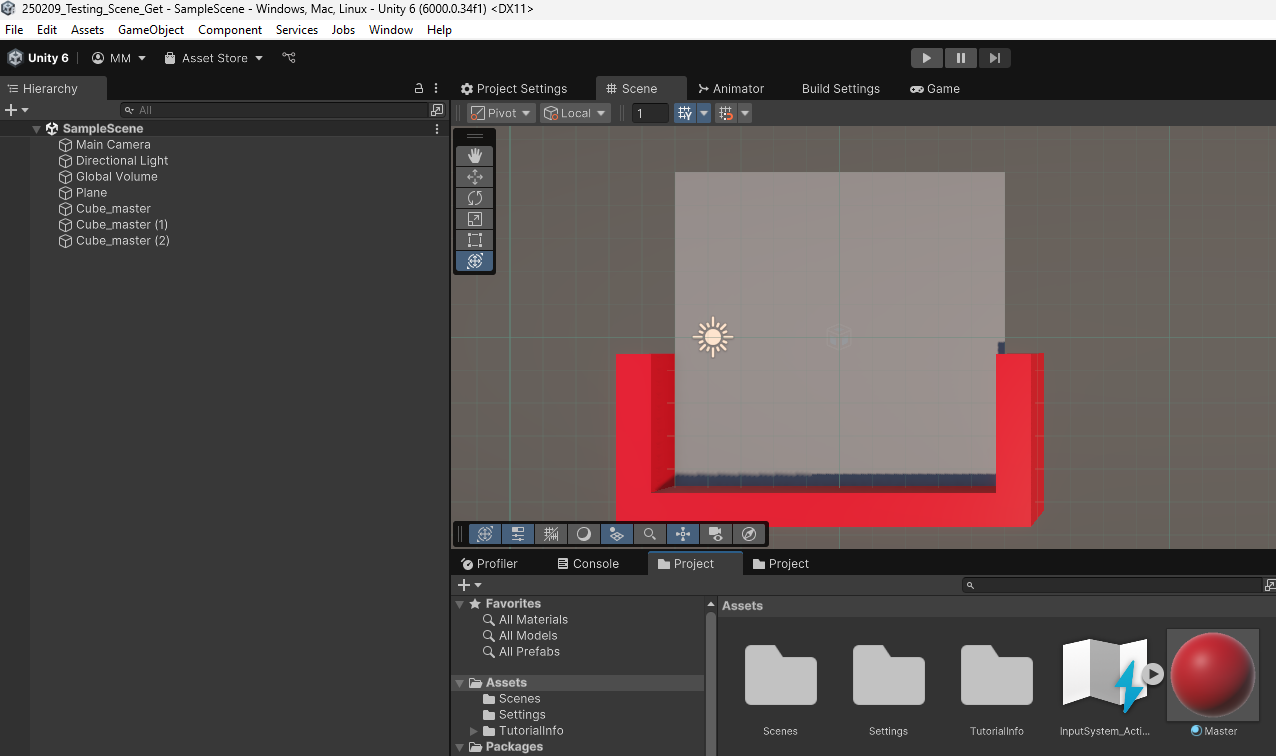Open the Project create (+) dropdown
Screen dimensions: 1276x756
(470, 585)
